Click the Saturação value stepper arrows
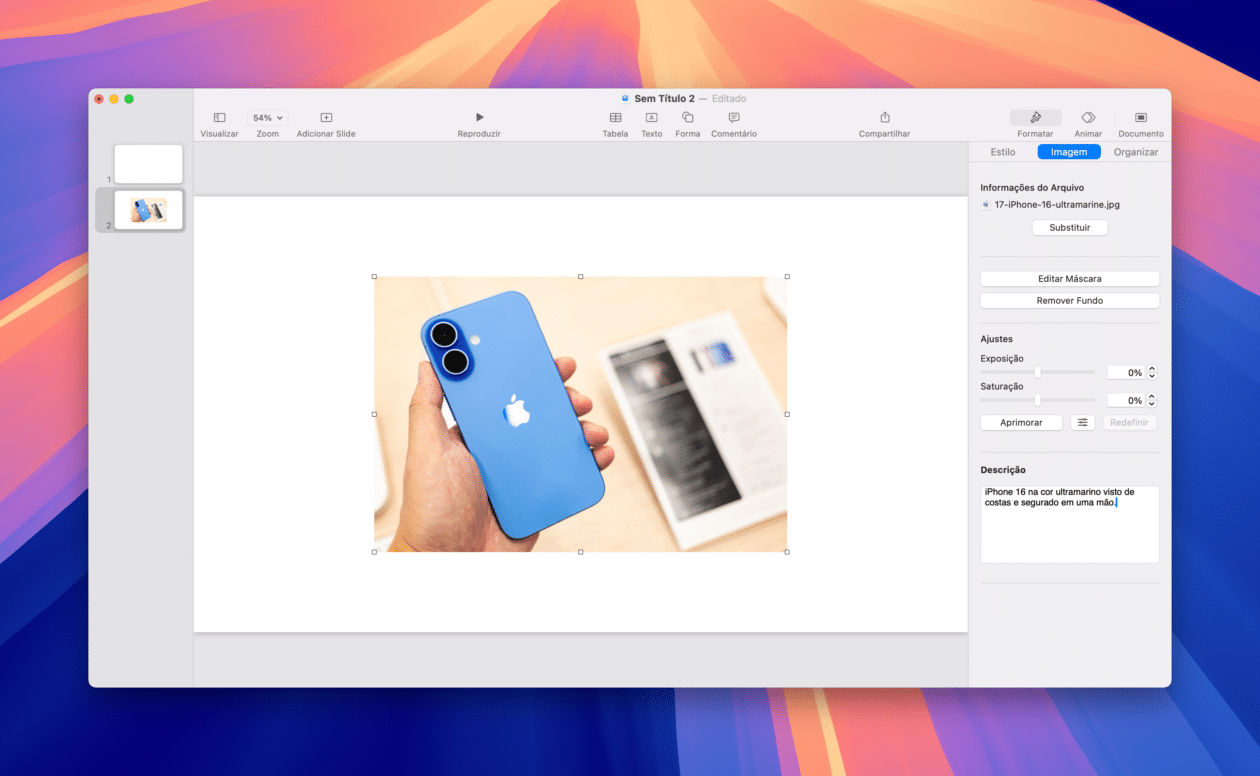Screen dimensions: 1260x776 tap(1152, 400)
